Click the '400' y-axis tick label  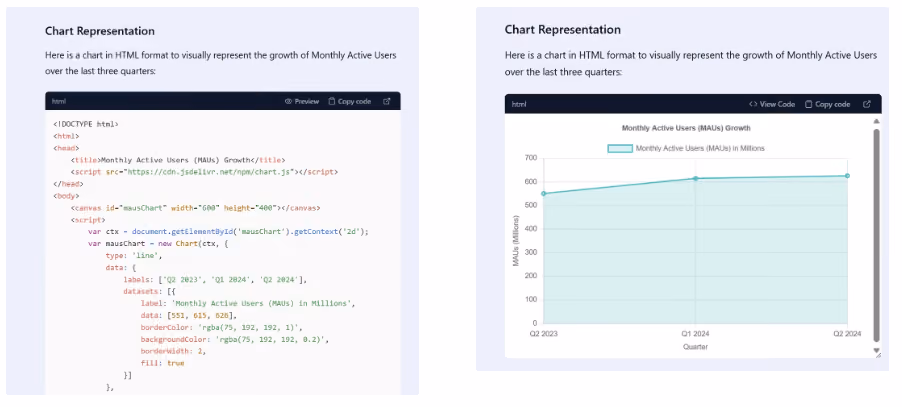531,229
